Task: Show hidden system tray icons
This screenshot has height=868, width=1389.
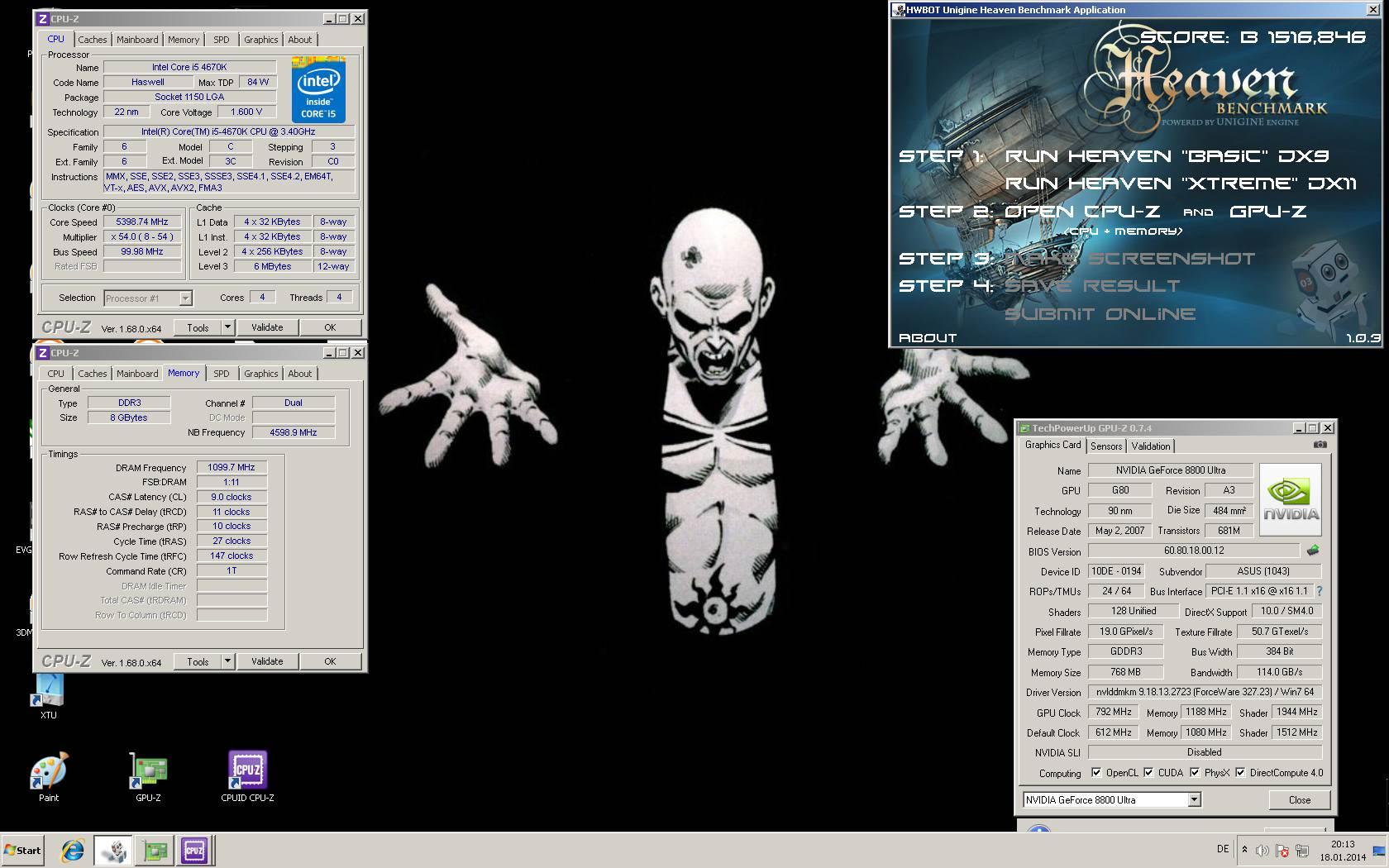Action: point(1244,850)
